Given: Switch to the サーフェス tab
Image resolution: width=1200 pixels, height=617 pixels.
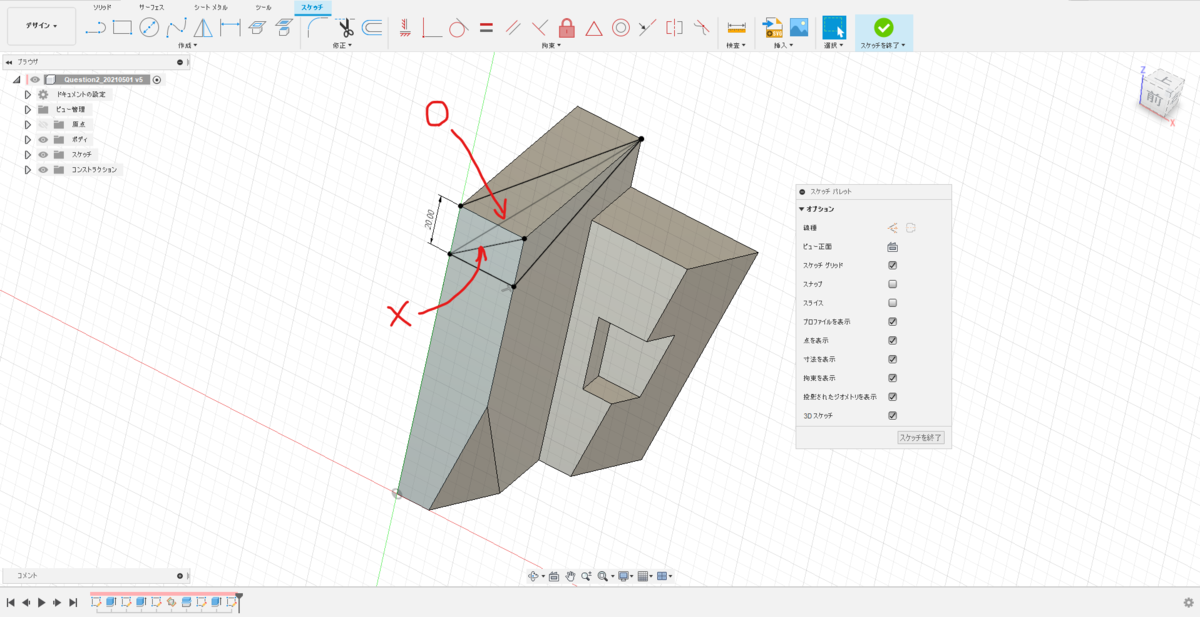Looking at the screenshot, I should pyautogui.click(x=151, y=7).
